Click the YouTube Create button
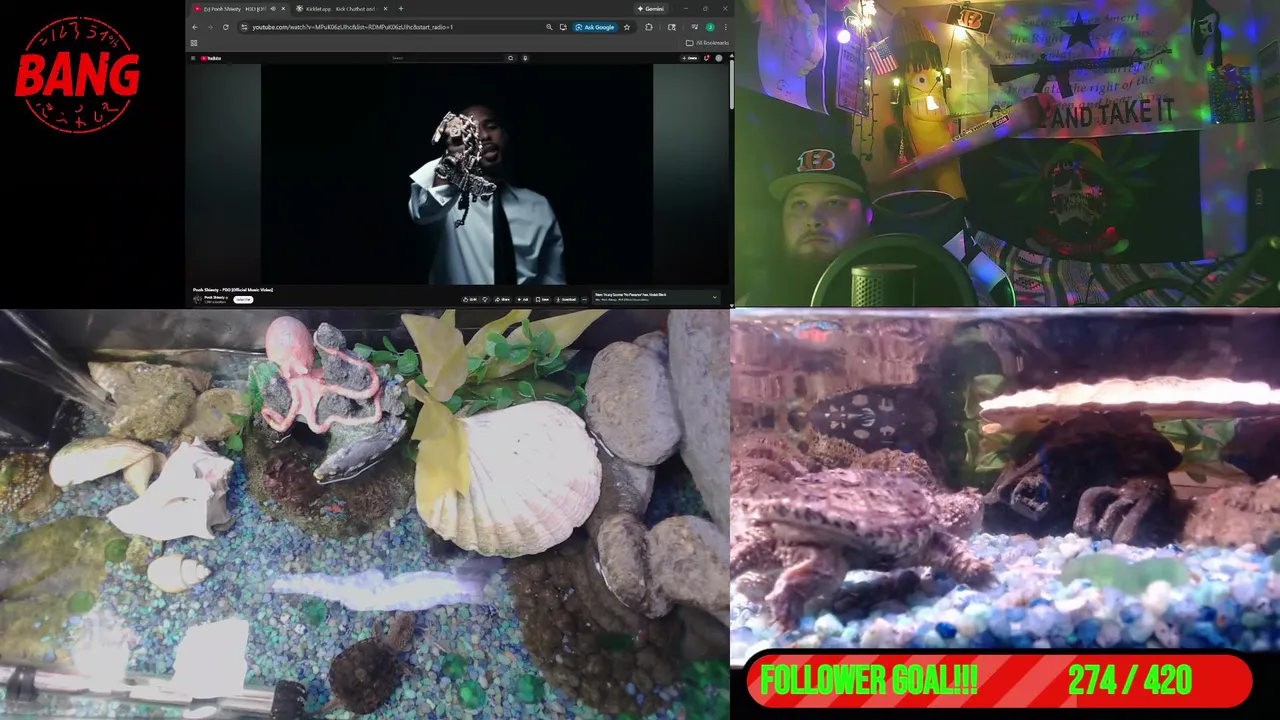Image resolution: width=1280 pixels, height=720 pixels. 690,58
